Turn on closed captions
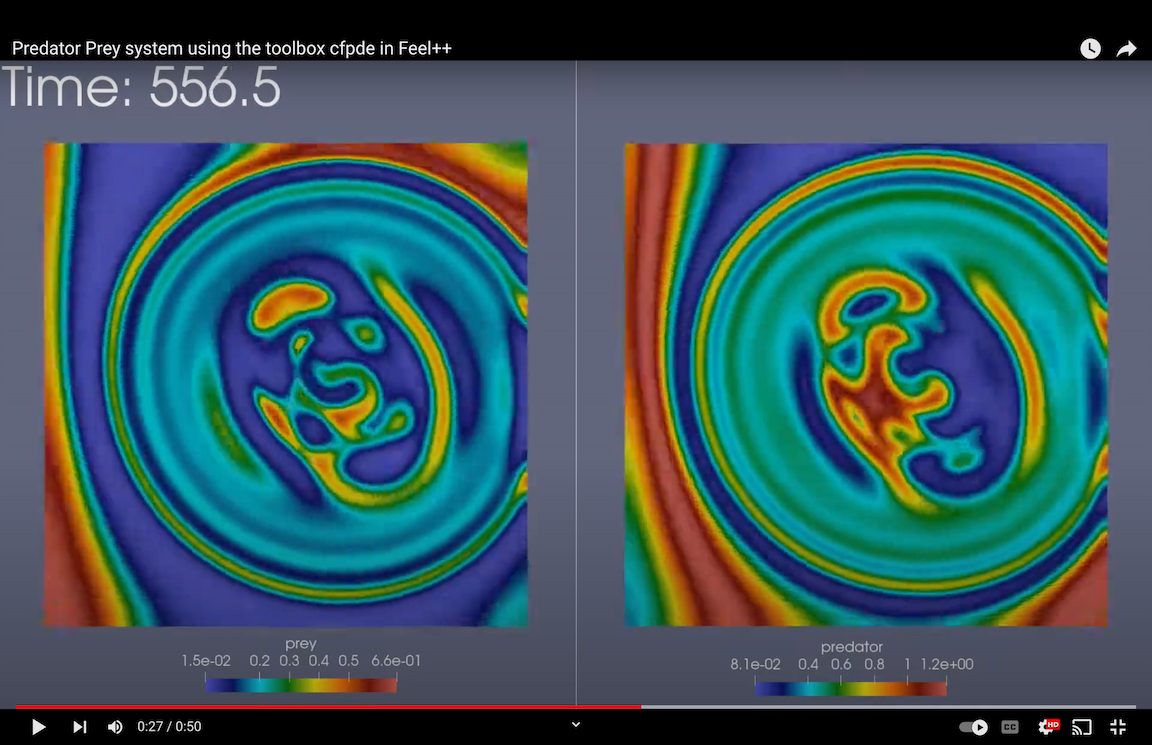1152x745 pixels. [1010, 727]
